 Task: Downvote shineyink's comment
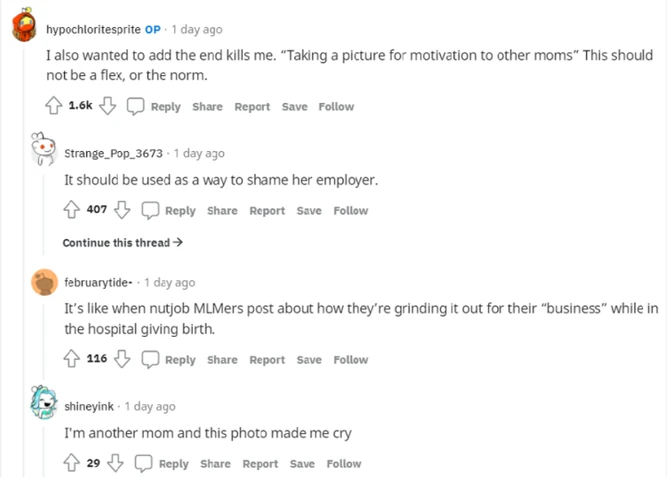coord(115,463)
